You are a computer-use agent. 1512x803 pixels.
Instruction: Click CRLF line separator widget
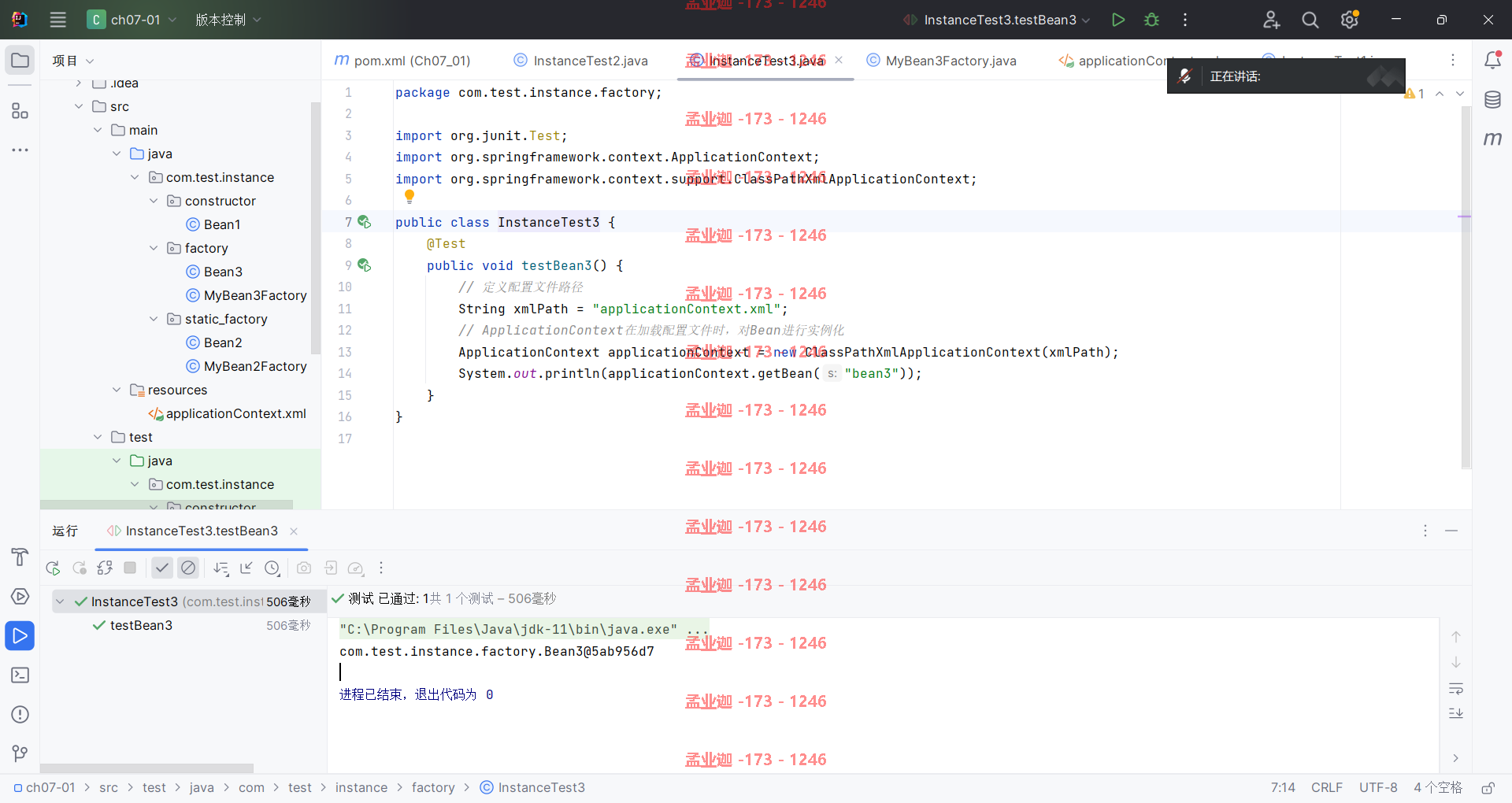(x=1327, y=788)
